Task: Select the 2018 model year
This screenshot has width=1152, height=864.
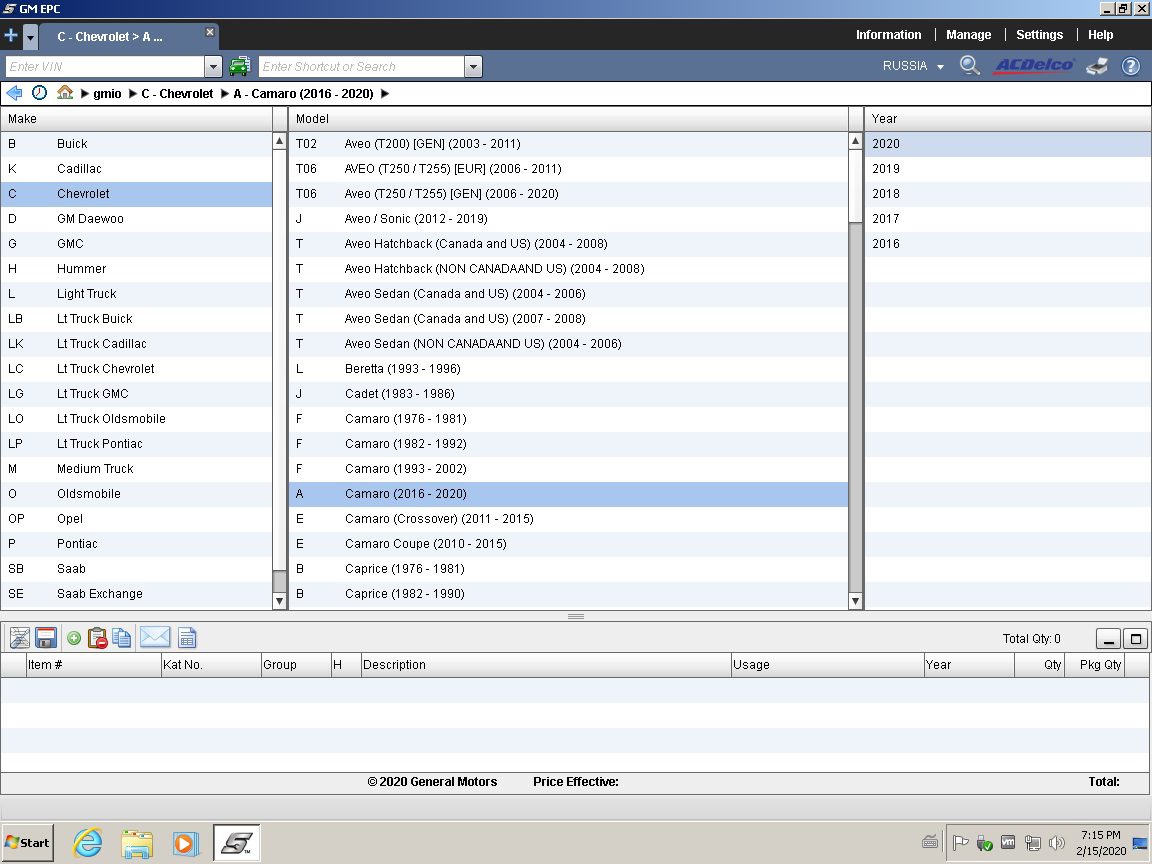Action: point(886,194)
